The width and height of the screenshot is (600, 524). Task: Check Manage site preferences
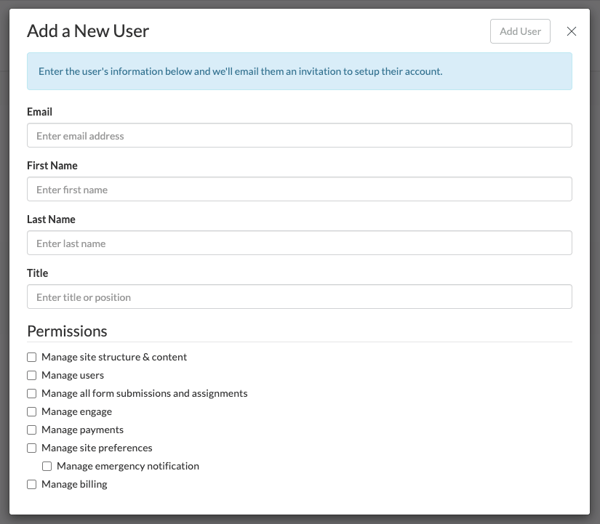click(x=32, y=448)
